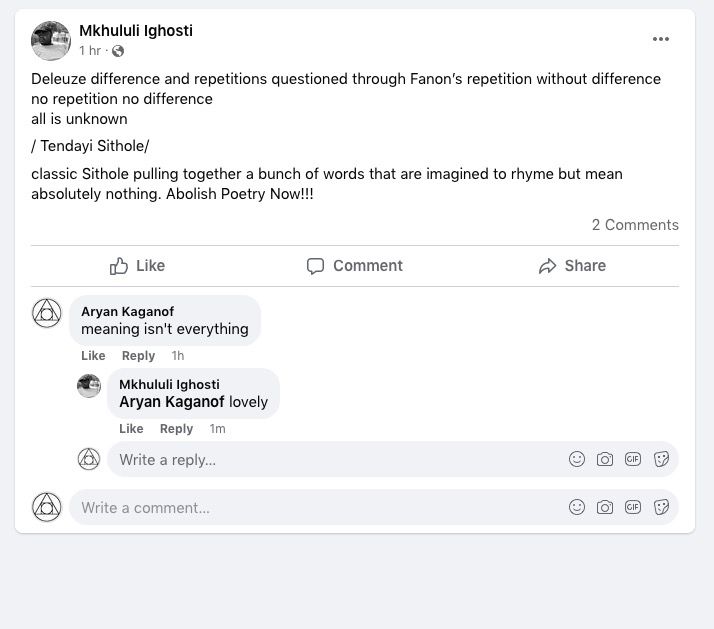The height and width of the screenshot is (629, 714).
Task: Add a sticker to the reply
Action: tap(661, 460)
